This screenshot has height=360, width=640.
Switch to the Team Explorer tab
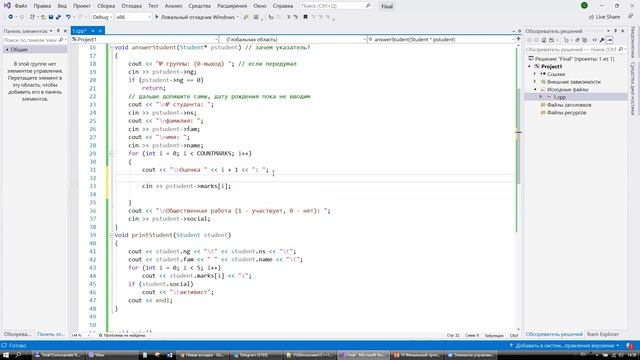(602, 334)
